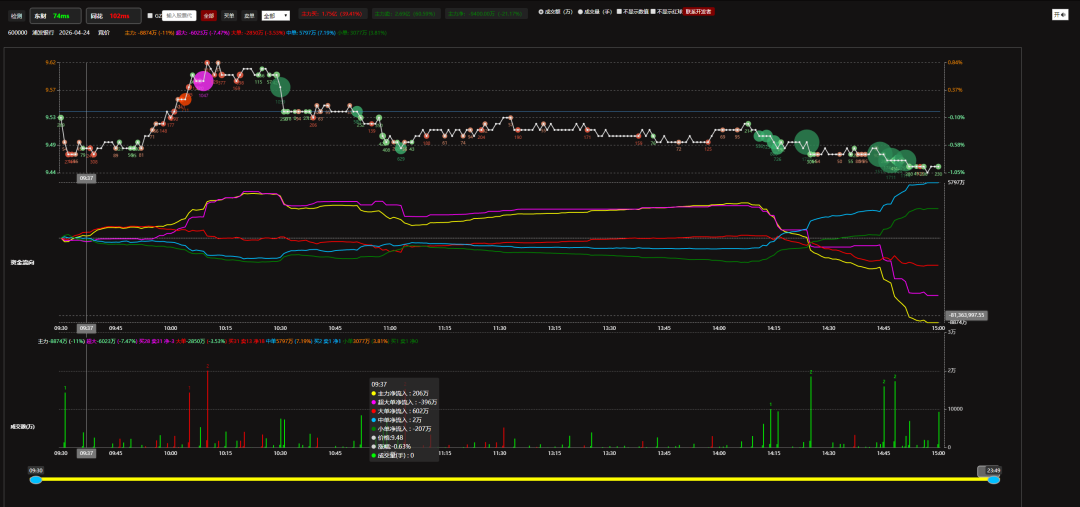
Task: Select the 买单 filter
Action: pyautogui.click(x=229, y=16)
